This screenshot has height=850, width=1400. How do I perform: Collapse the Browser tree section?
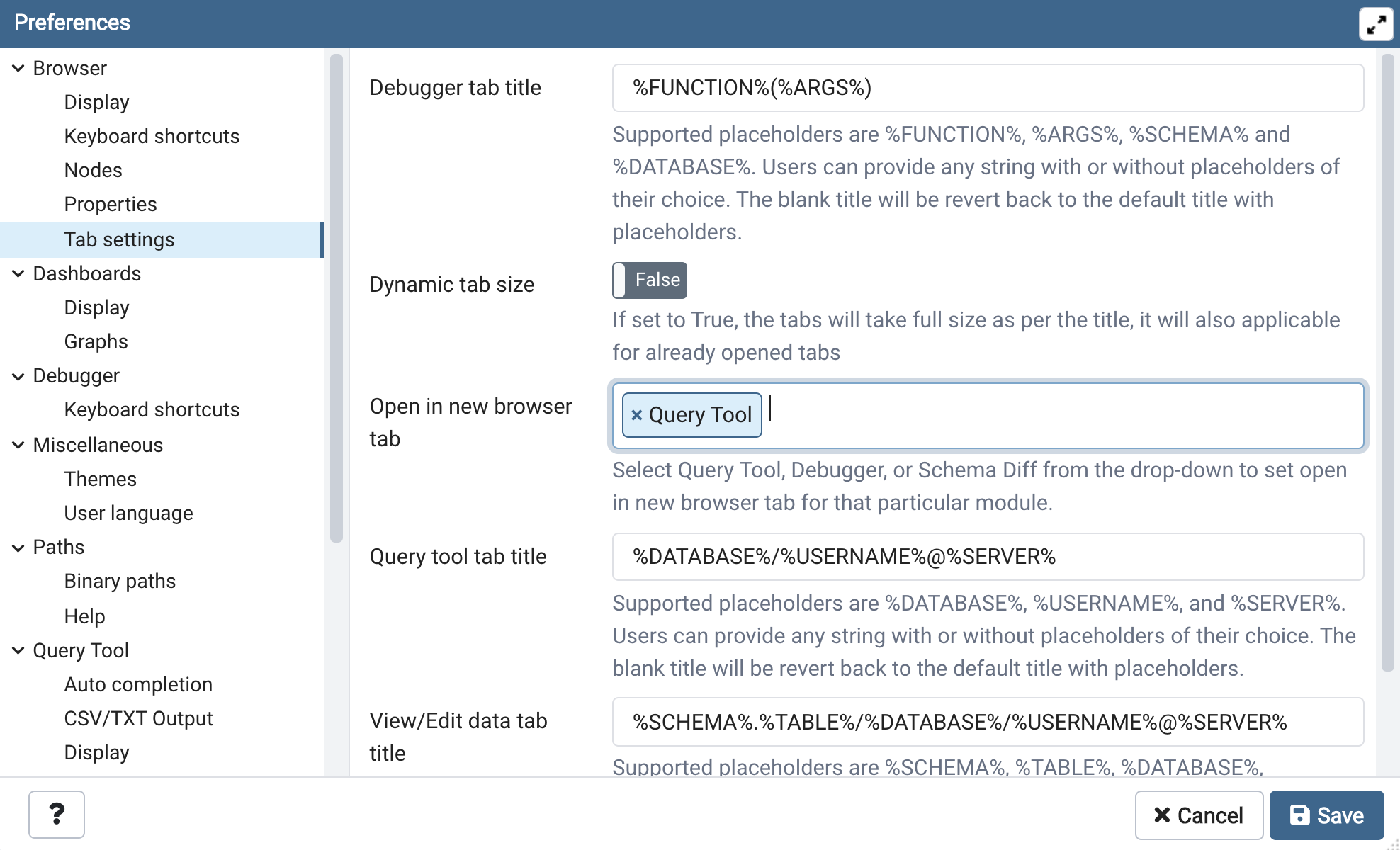[x=18, y=69]
